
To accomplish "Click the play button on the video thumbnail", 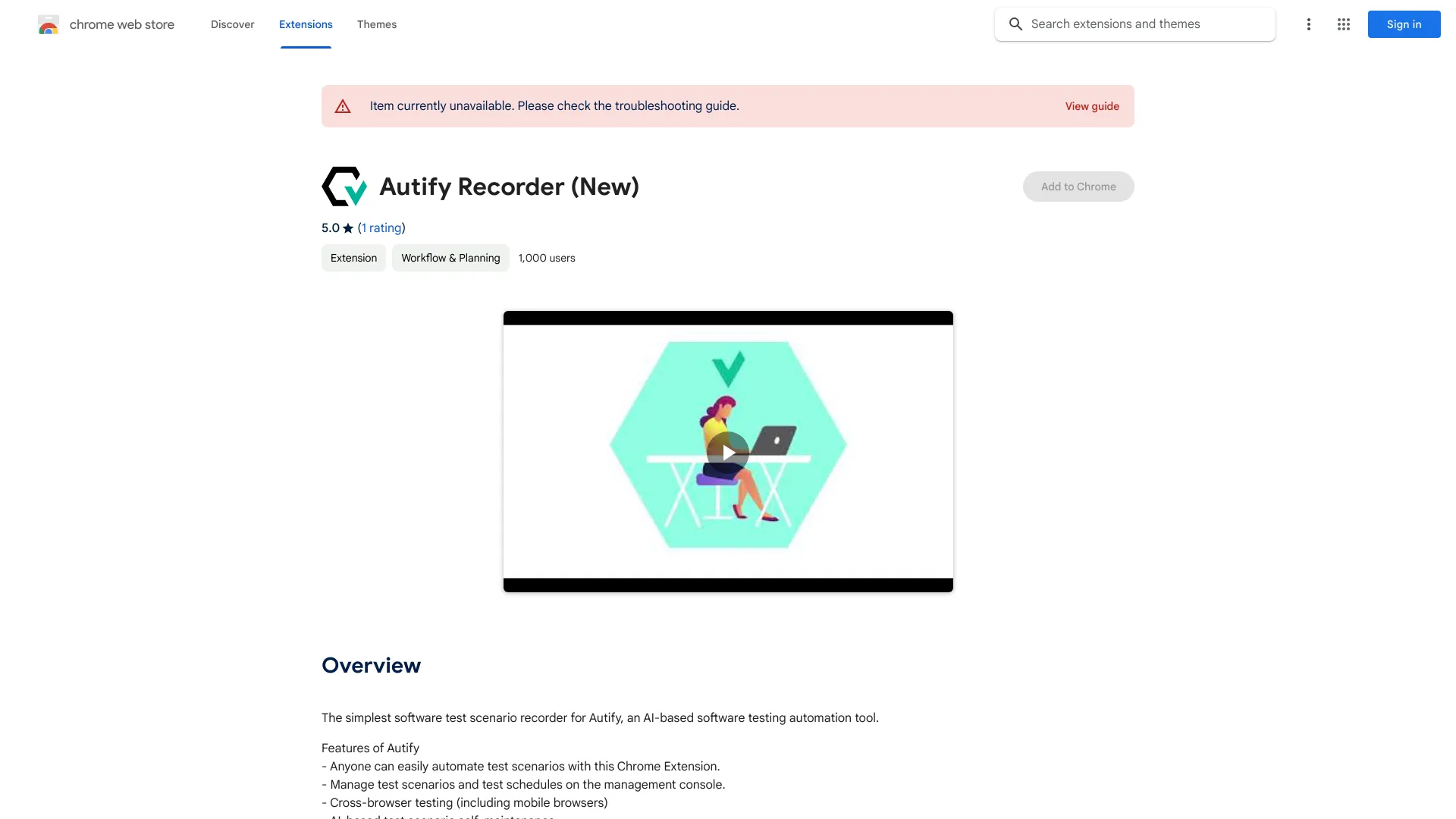I will click(728, 451).
